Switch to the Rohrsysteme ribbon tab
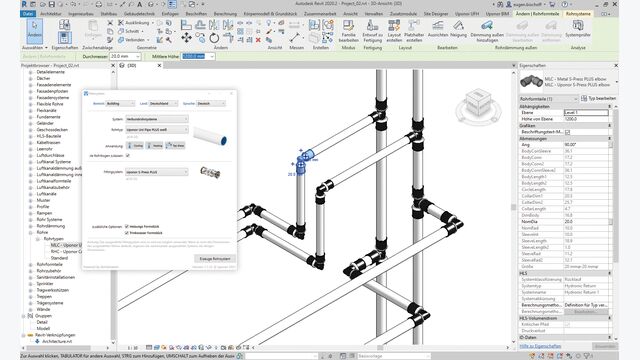 (x=578, y=14)
